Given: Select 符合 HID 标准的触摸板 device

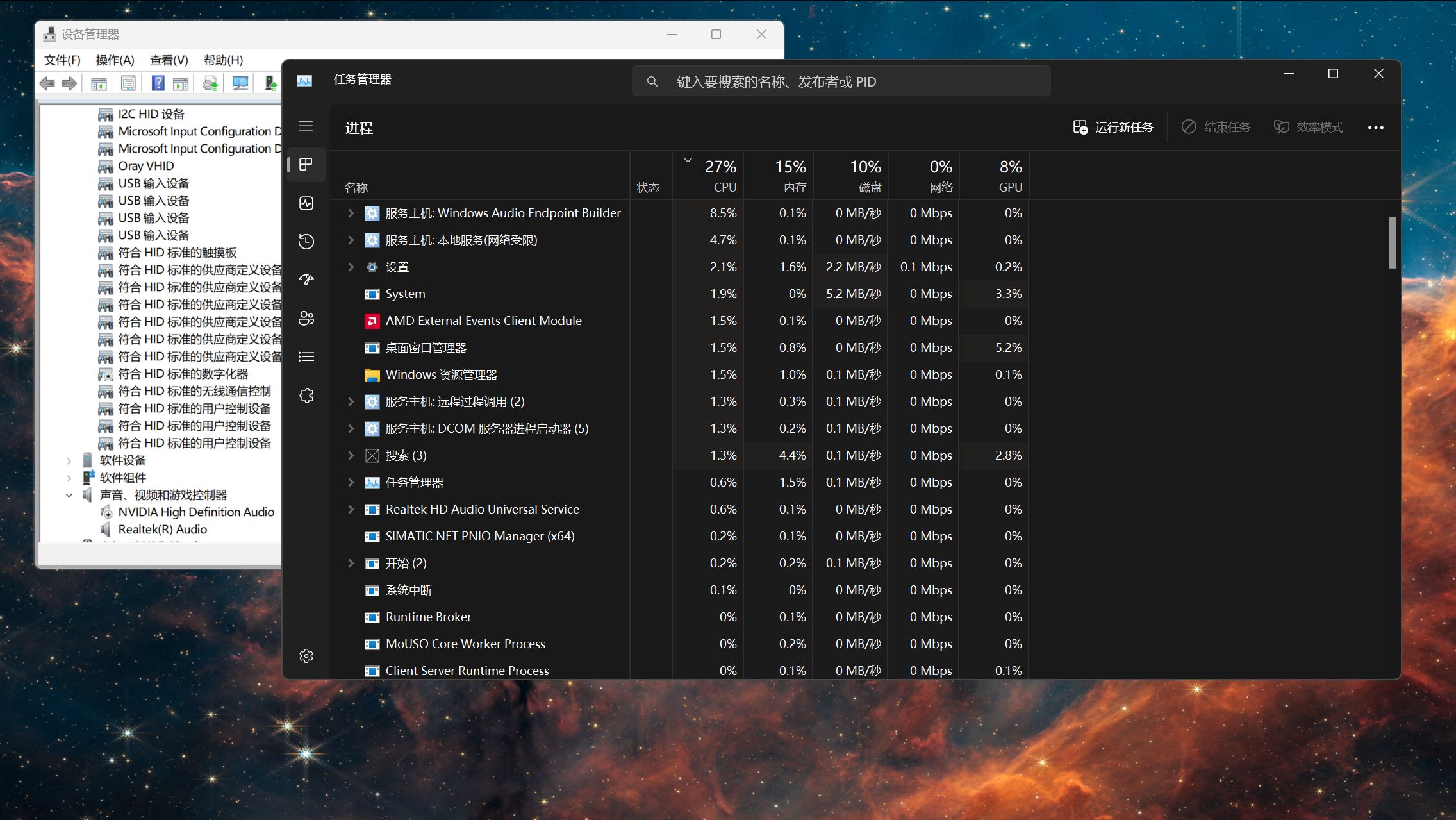Looking at the screenshot, I should coord(178,253).
